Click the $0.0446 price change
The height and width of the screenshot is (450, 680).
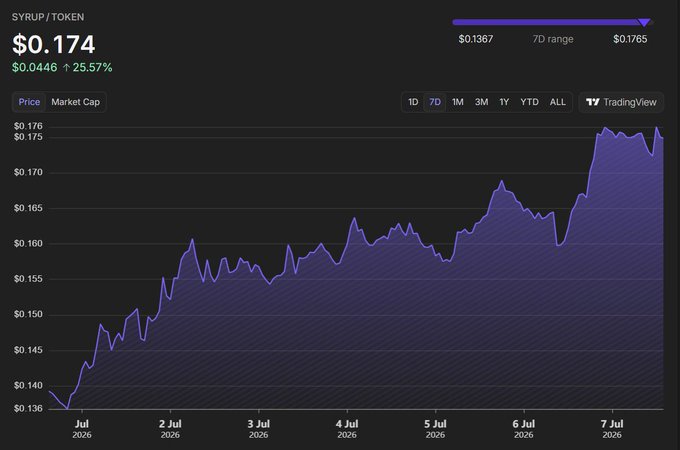click(x=35, y=68)
